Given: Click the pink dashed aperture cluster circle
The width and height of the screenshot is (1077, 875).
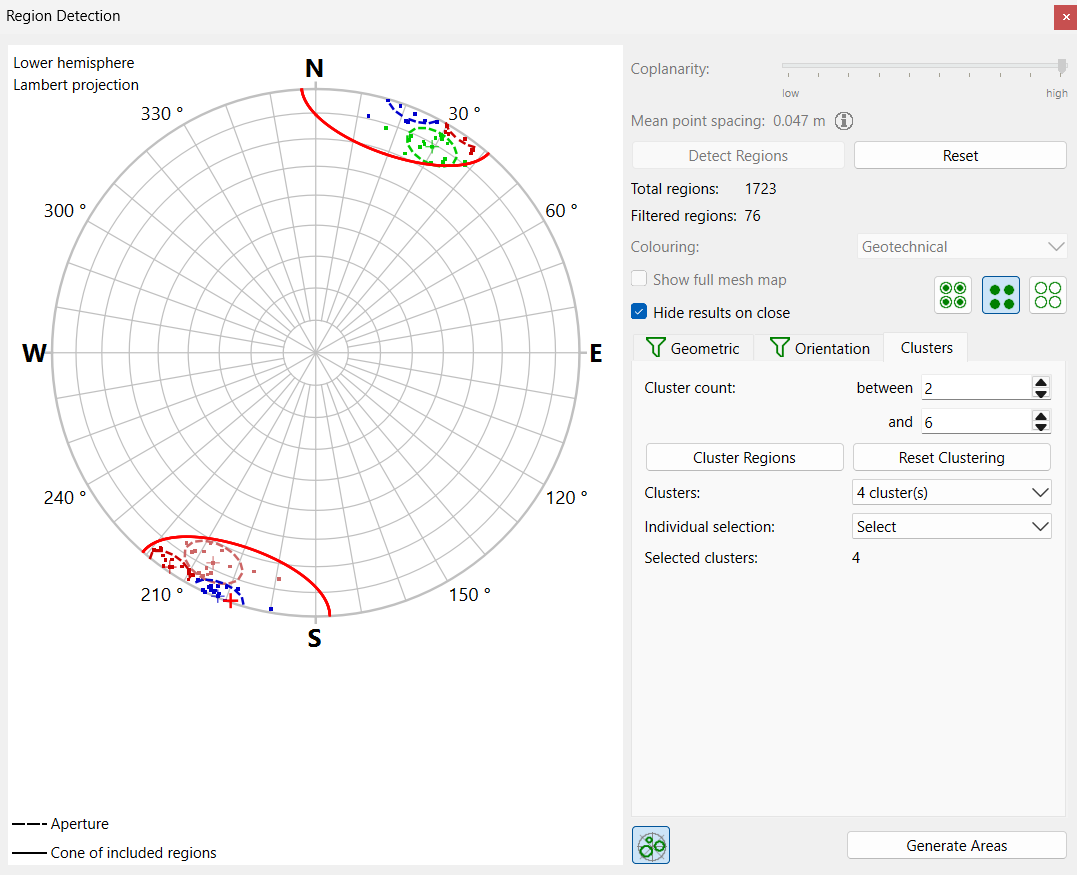Looking at the screenshot, I should pos(213,562).
